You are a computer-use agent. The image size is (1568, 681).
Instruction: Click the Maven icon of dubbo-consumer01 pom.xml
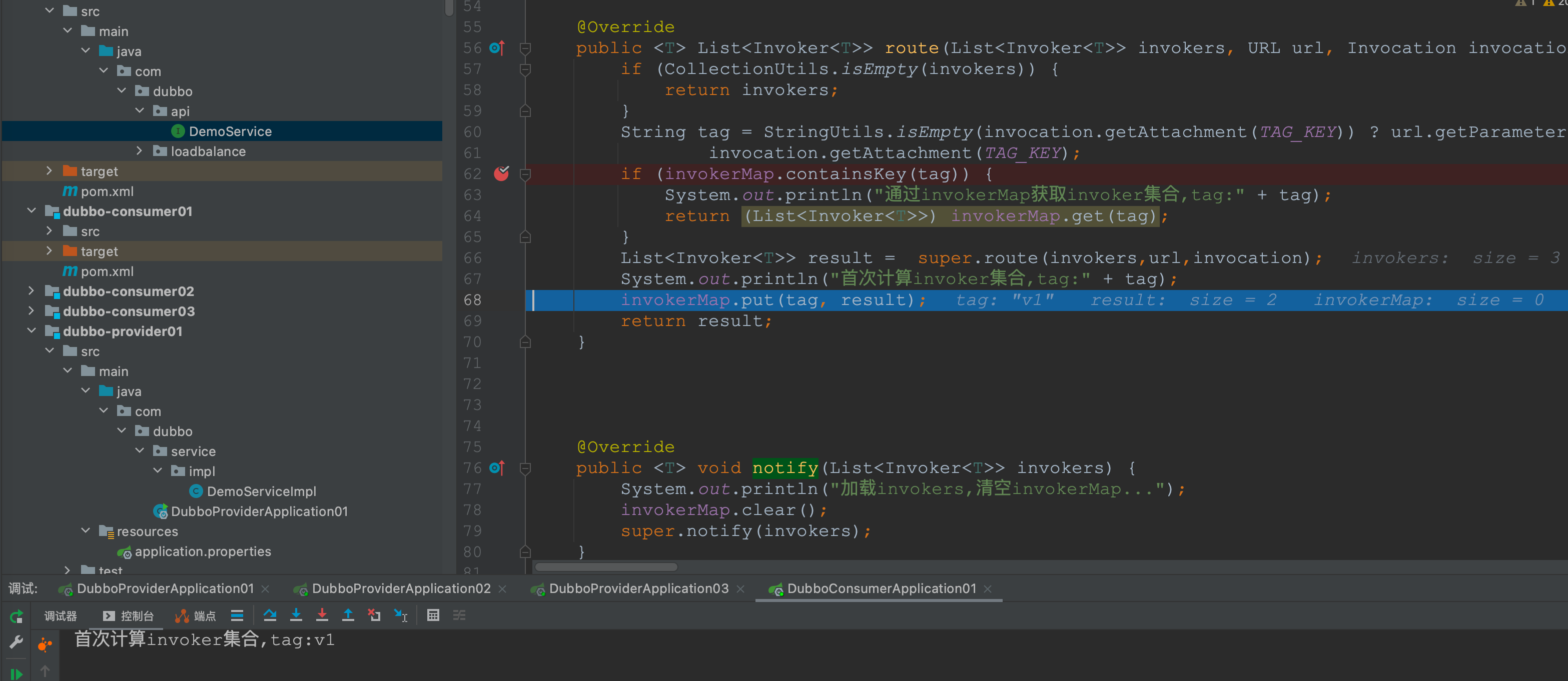pos(70,271)
